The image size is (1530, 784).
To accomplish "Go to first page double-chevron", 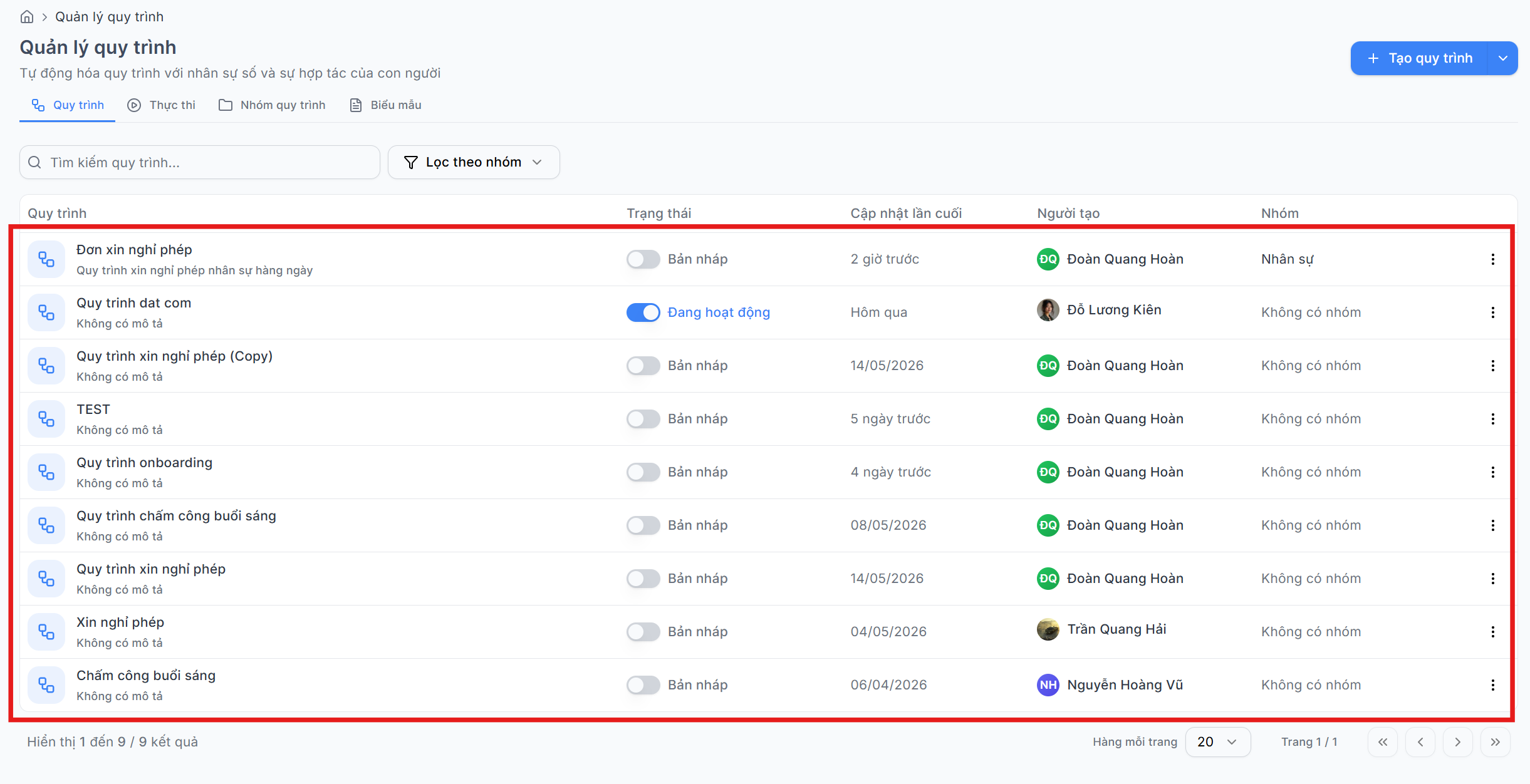I will click(1383, 742).
